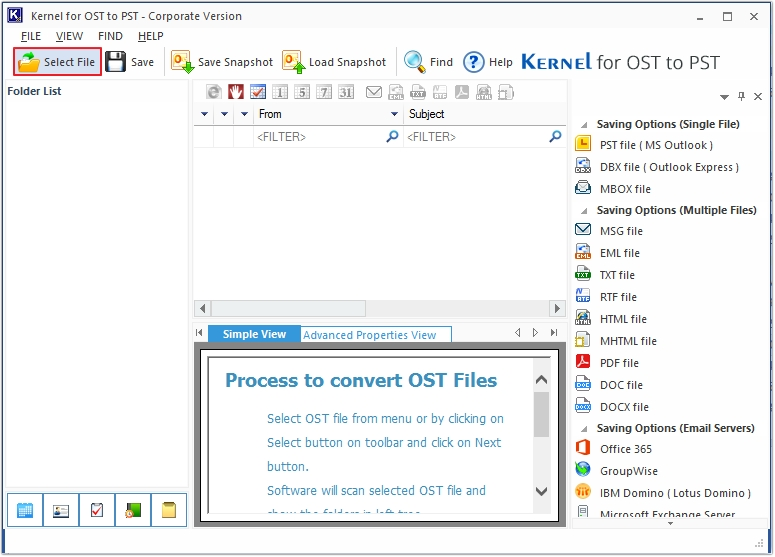This screenshot has width=775, height=557.
Task: Click the From column filter field
Action: [328, 136]
